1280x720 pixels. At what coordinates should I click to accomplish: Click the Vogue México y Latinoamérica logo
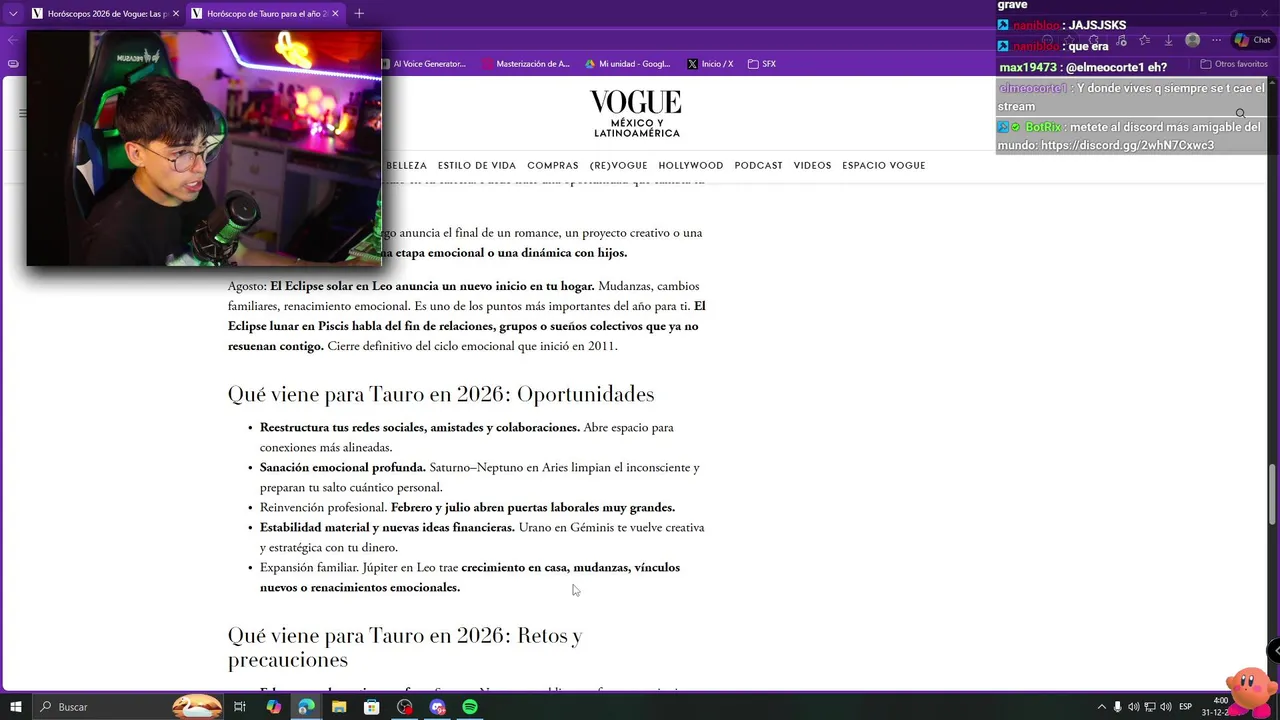pyautogui.click(x=636, y=114)
